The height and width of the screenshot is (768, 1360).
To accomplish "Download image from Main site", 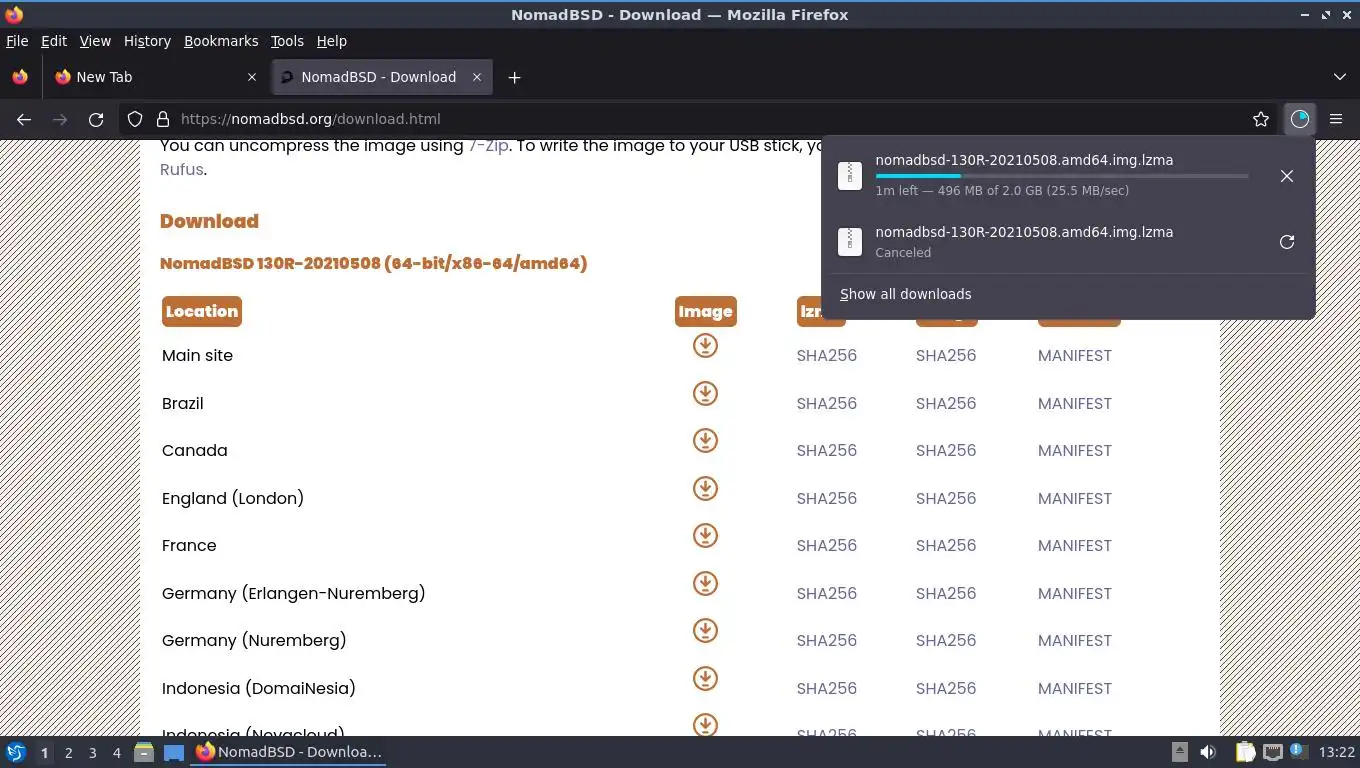I will (x=705, y=346).
